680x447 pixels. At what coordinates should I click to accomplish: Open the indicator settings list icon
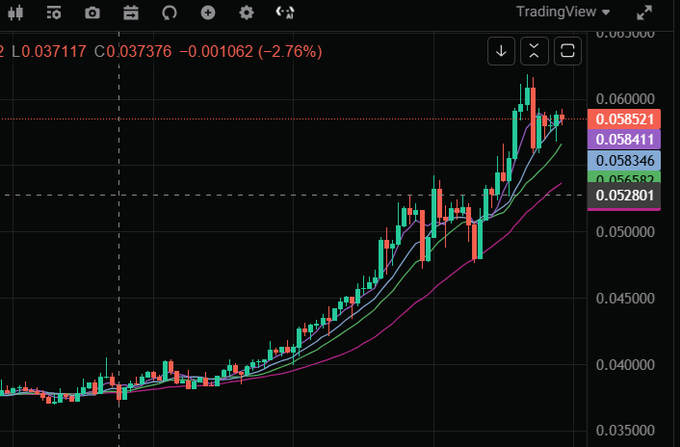coord(54,13)
